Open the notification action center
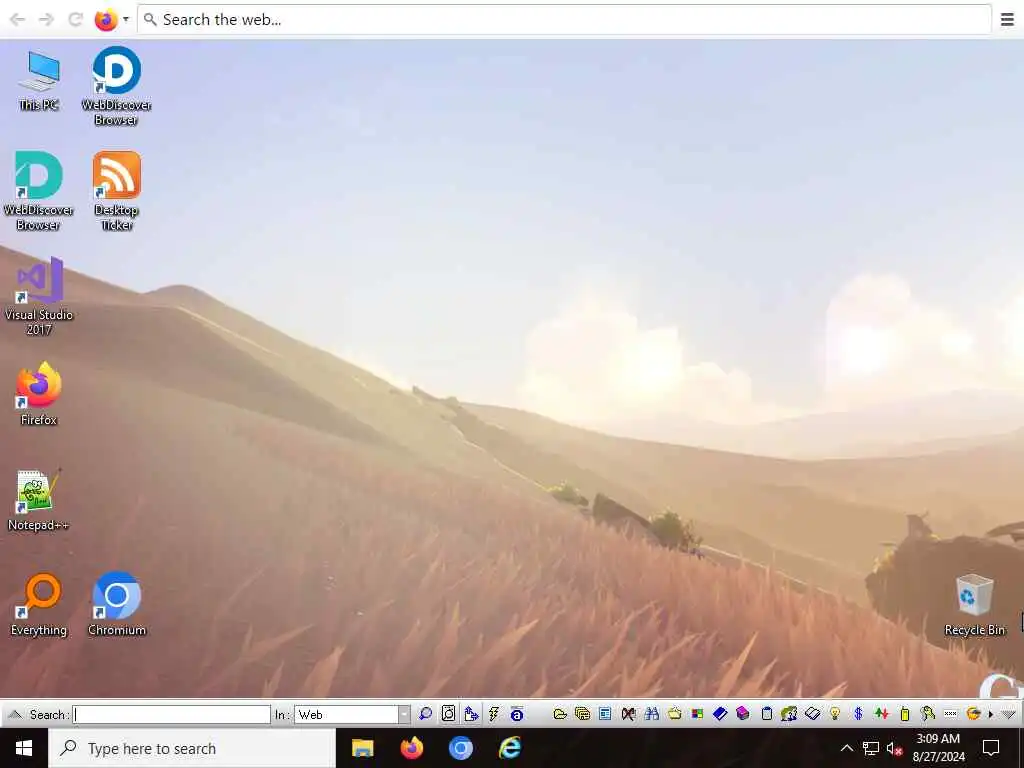The height and width of the screenshot is (768, 1024). [x=991, y=748]
